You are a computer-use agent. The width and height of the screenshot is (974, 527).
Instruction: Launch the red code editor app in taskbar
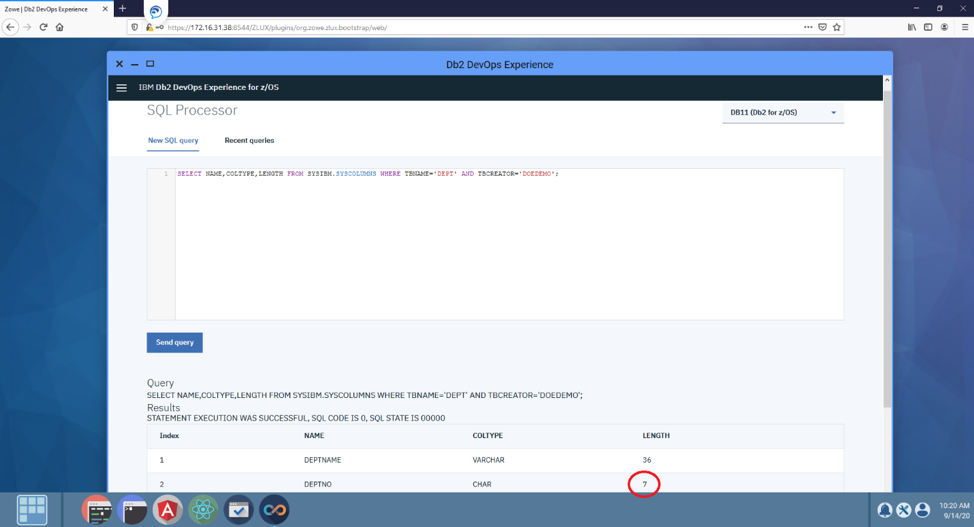(97, 510)
